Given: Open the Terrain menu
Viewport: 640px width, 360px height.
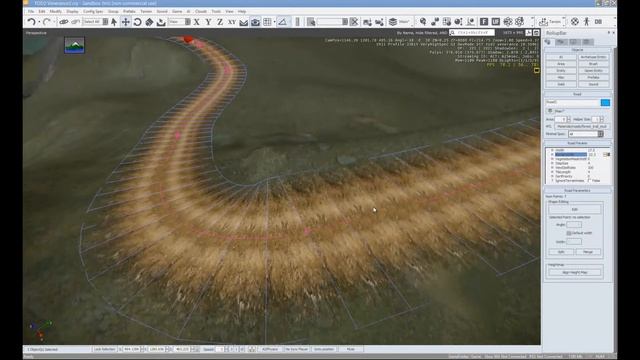Looking at the screenshot, I should (x=146, y=11).
